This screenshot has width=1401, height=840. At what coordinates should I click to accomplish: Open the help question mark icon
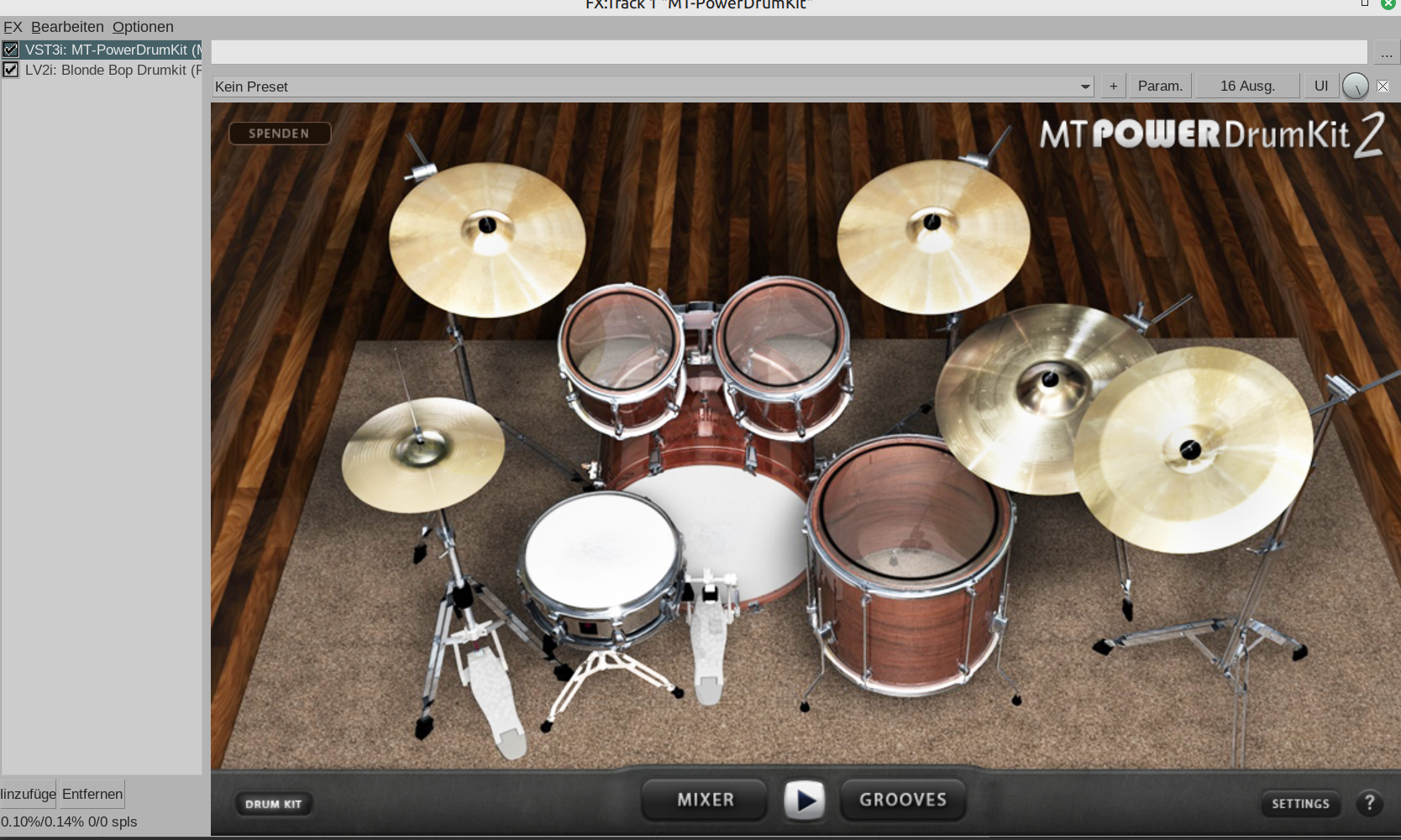tap(1369, 803)
